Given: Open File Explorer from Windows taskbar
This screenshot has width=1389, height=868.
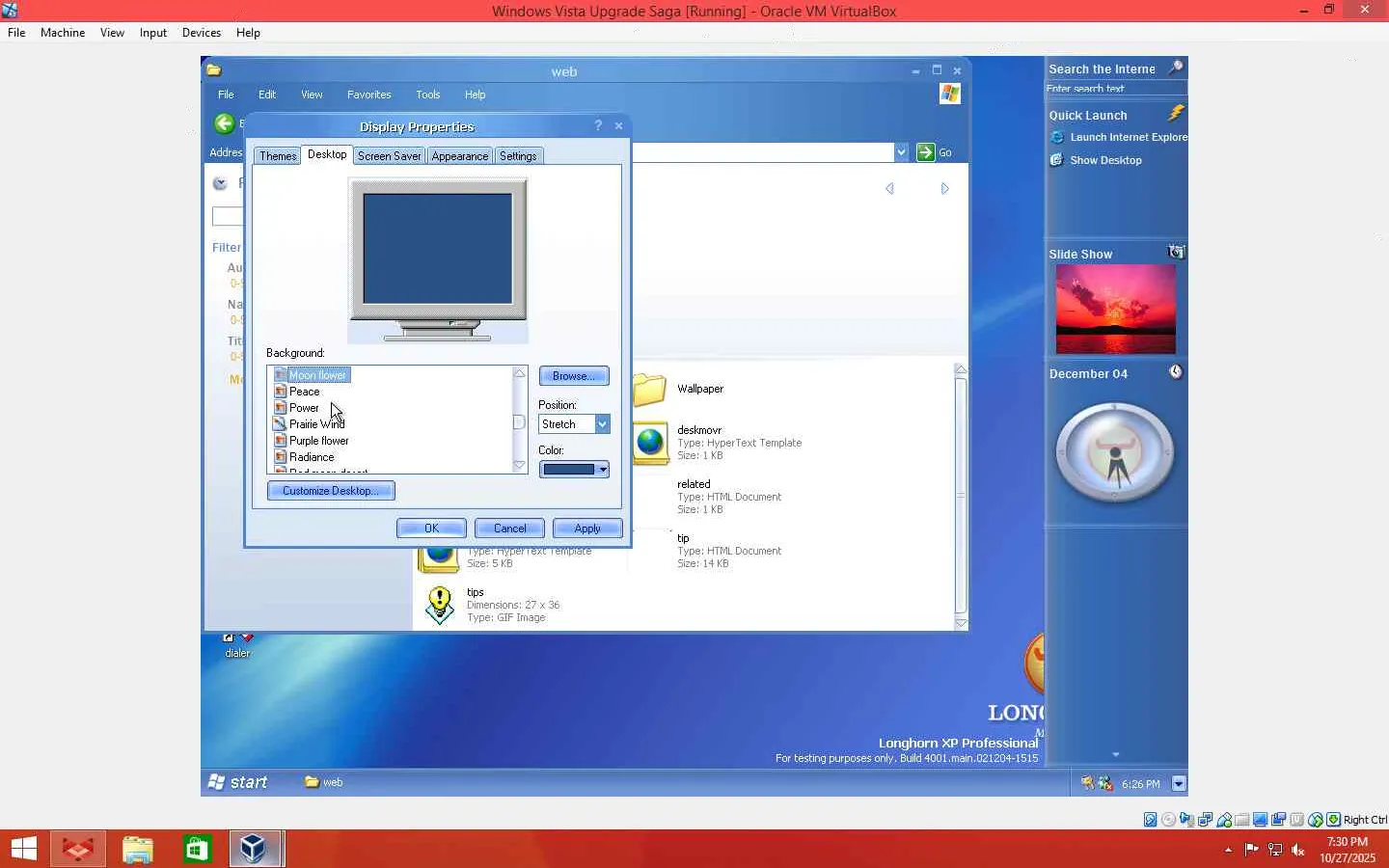Looking at the screenshot, I should (x=138, y=849).
